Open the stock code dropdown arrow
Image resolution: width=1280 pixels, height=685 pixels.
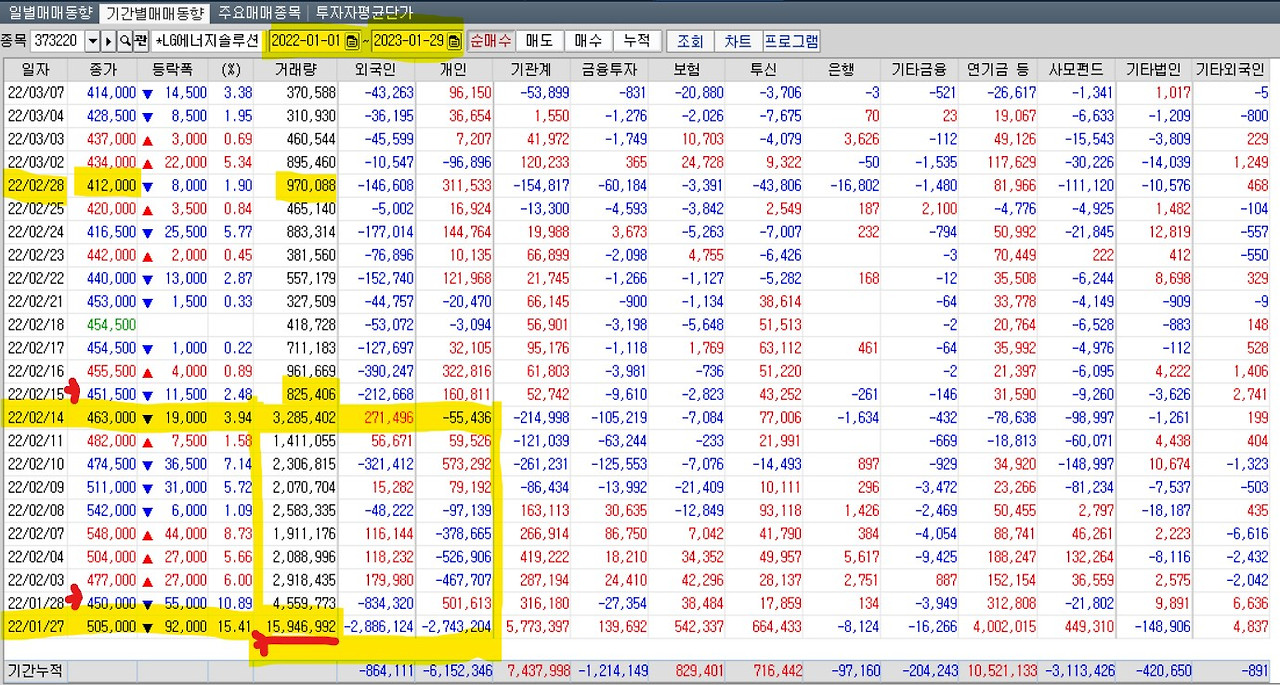click(x=92, y=41)
